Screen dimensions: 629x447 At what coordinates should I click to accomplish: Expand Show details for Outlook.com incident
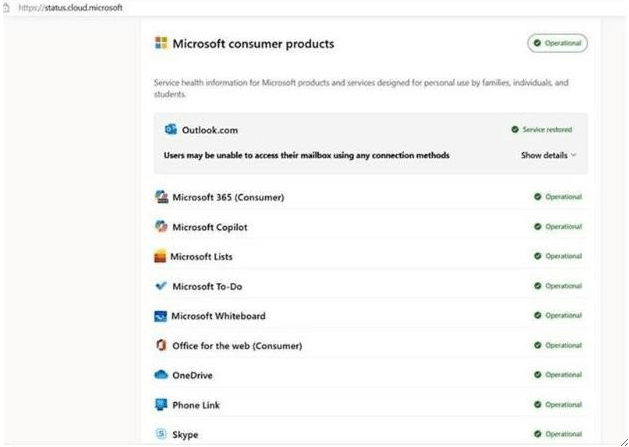point(548,155)
